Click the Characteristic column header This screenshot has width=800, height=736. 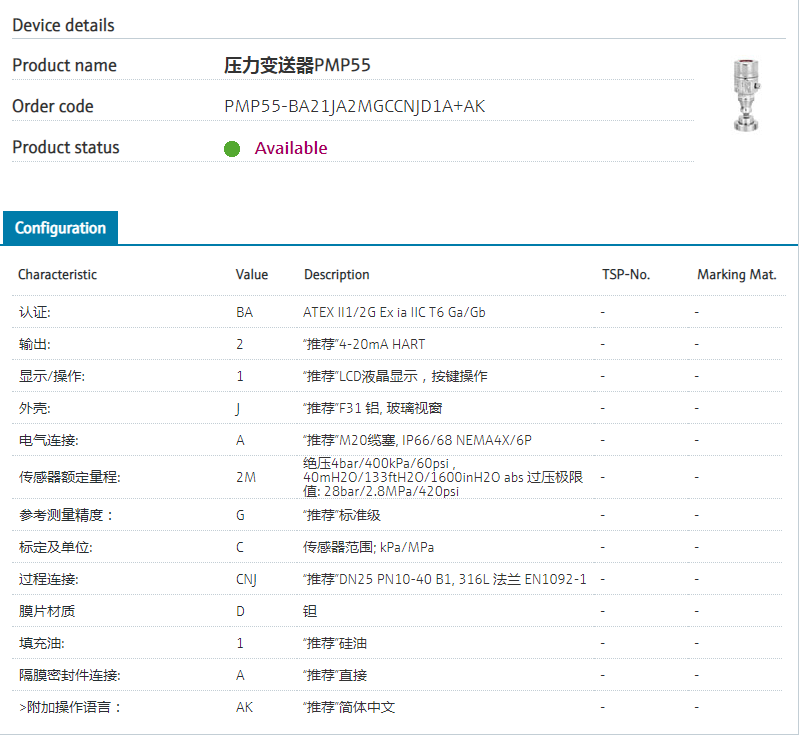click(57, 274)
